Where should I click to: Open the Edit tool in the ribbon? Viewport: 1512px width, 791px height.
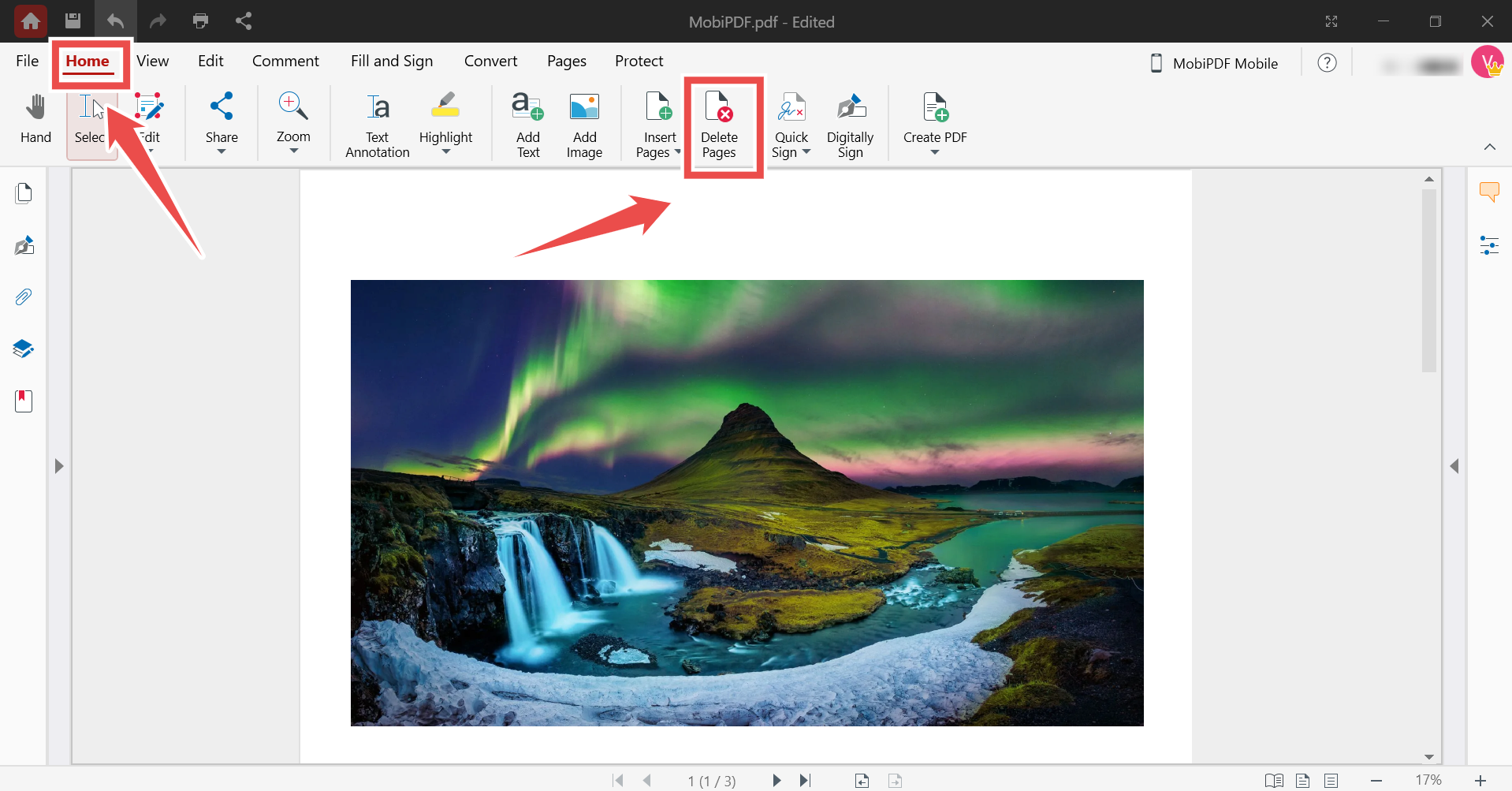[x=148, y=120]
